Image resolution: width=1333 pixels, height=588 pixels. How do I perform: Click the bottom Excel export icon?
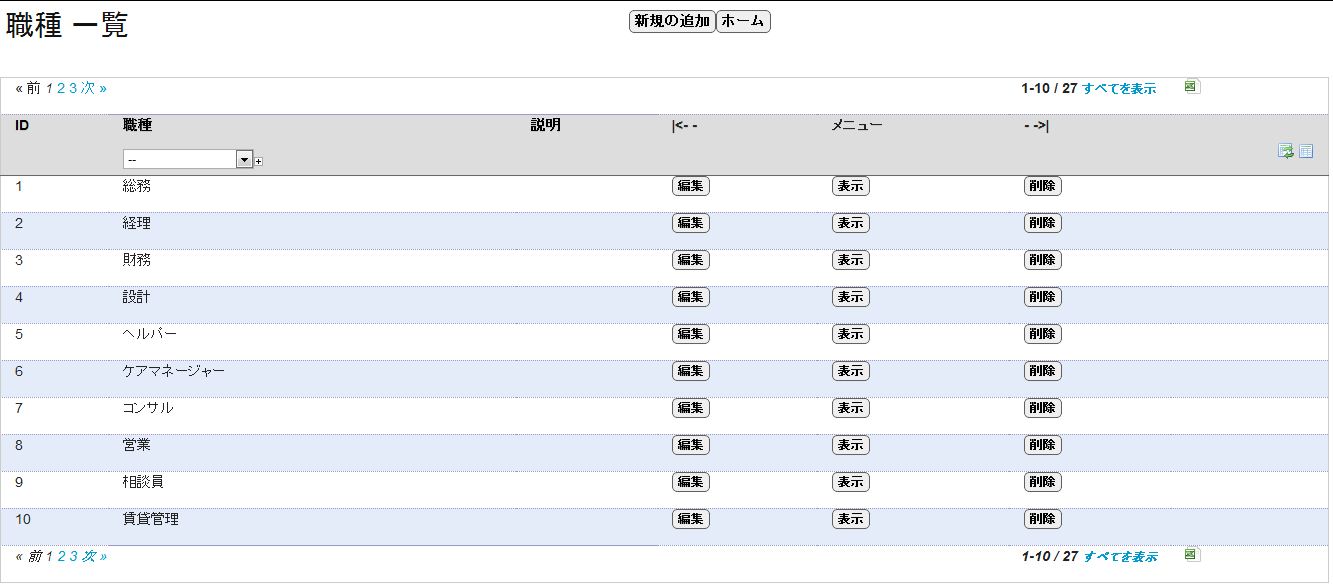click(1191, 555)
